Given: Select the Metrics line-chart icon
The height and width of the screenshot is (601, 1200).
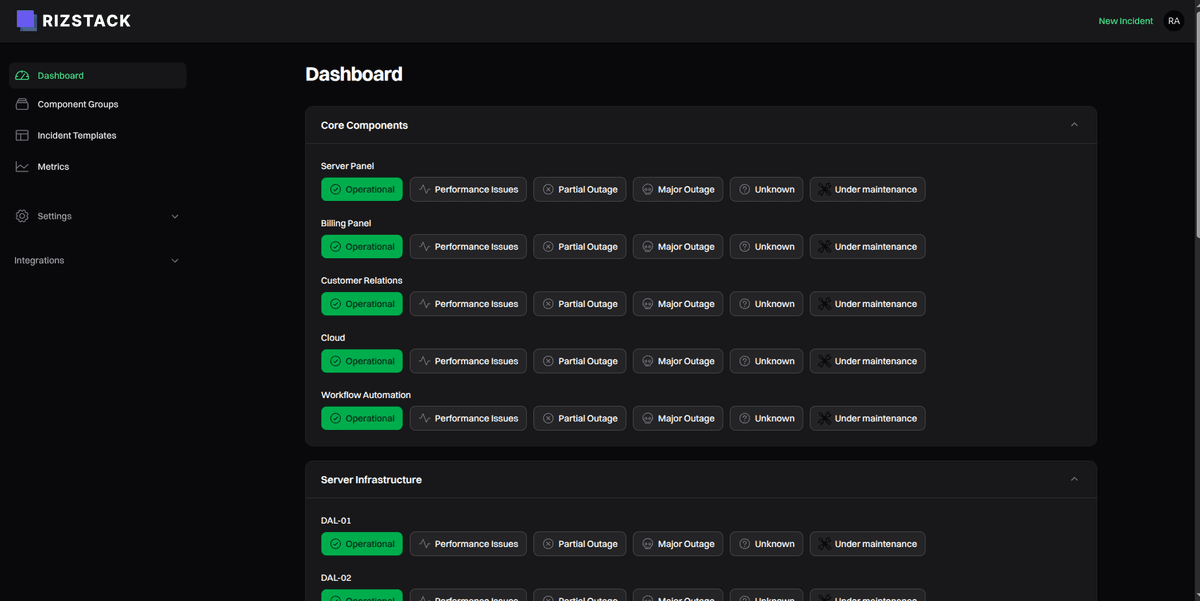Looking at the screenshot, I should [x=22, y=166].
